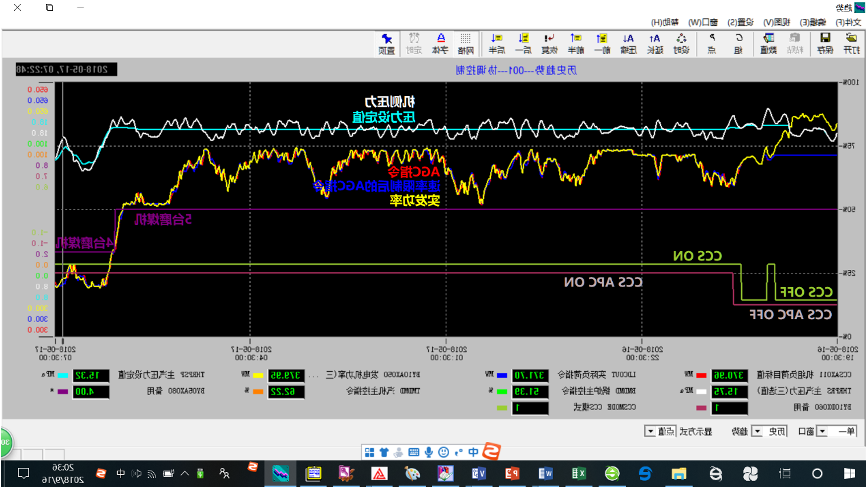Open the 文件(F) menu
Image resolution: width=866 pixels, height=487 pixels.
[848, 22]
